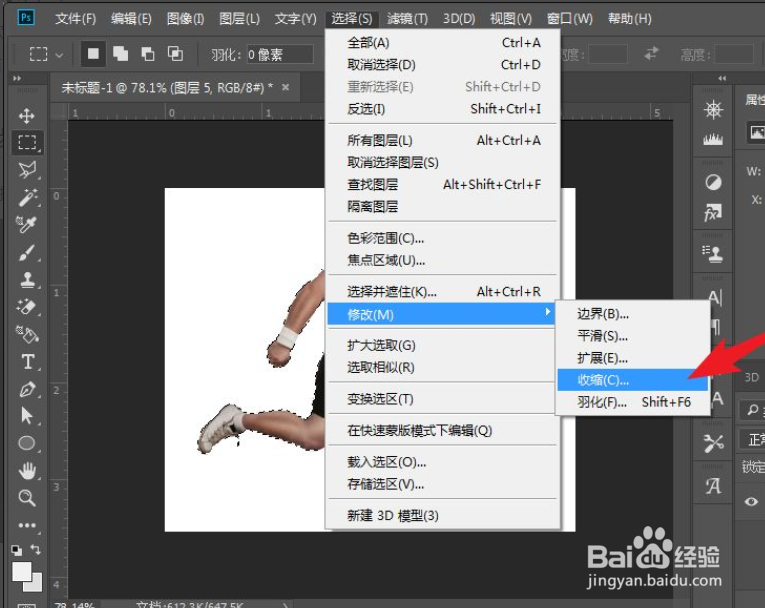Click the New Selection mode button
This screenshot has height=608, width=765.
coord(93,53)
